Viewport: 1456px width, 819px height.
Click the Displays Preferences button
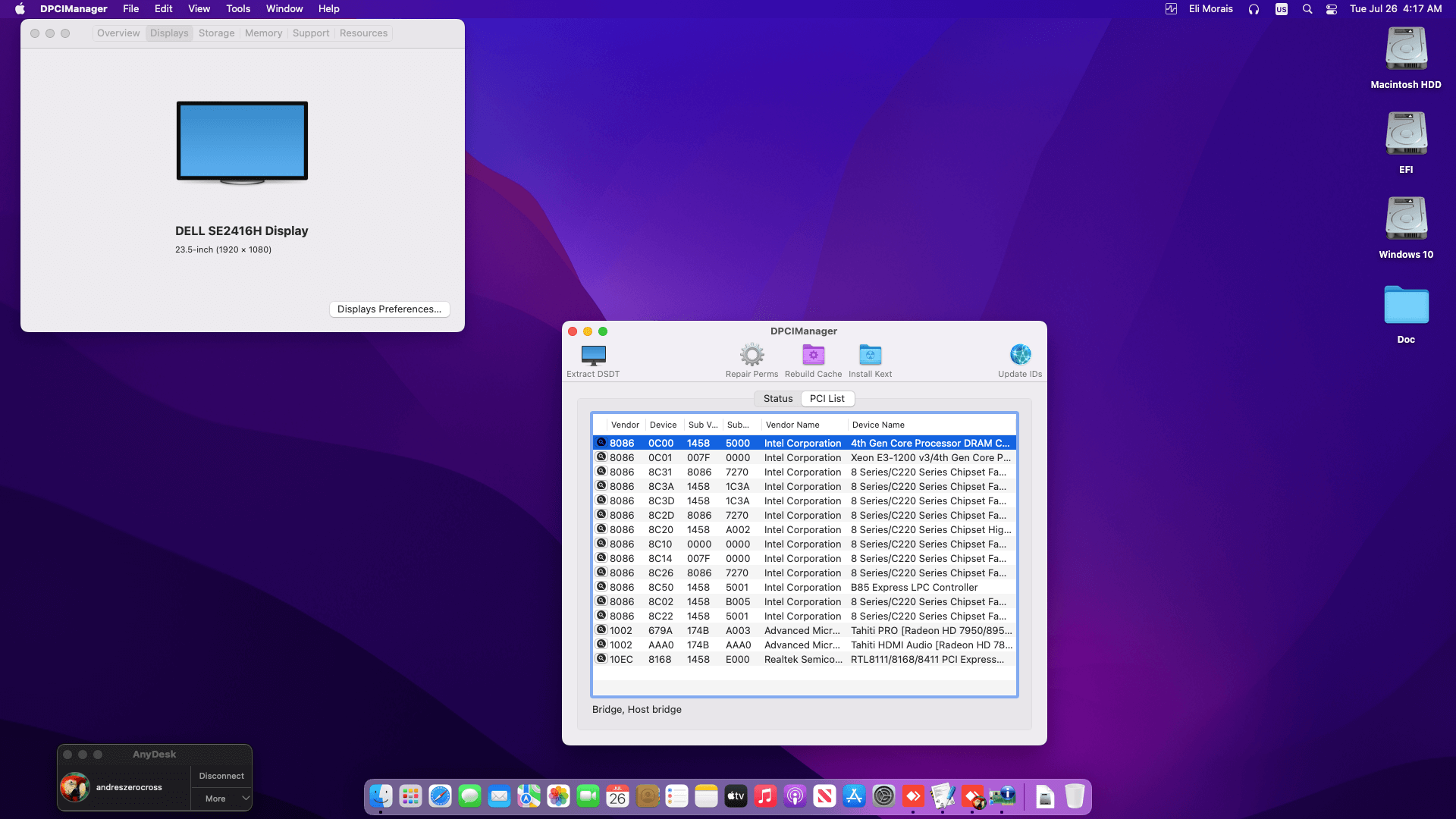coord(389,309)
